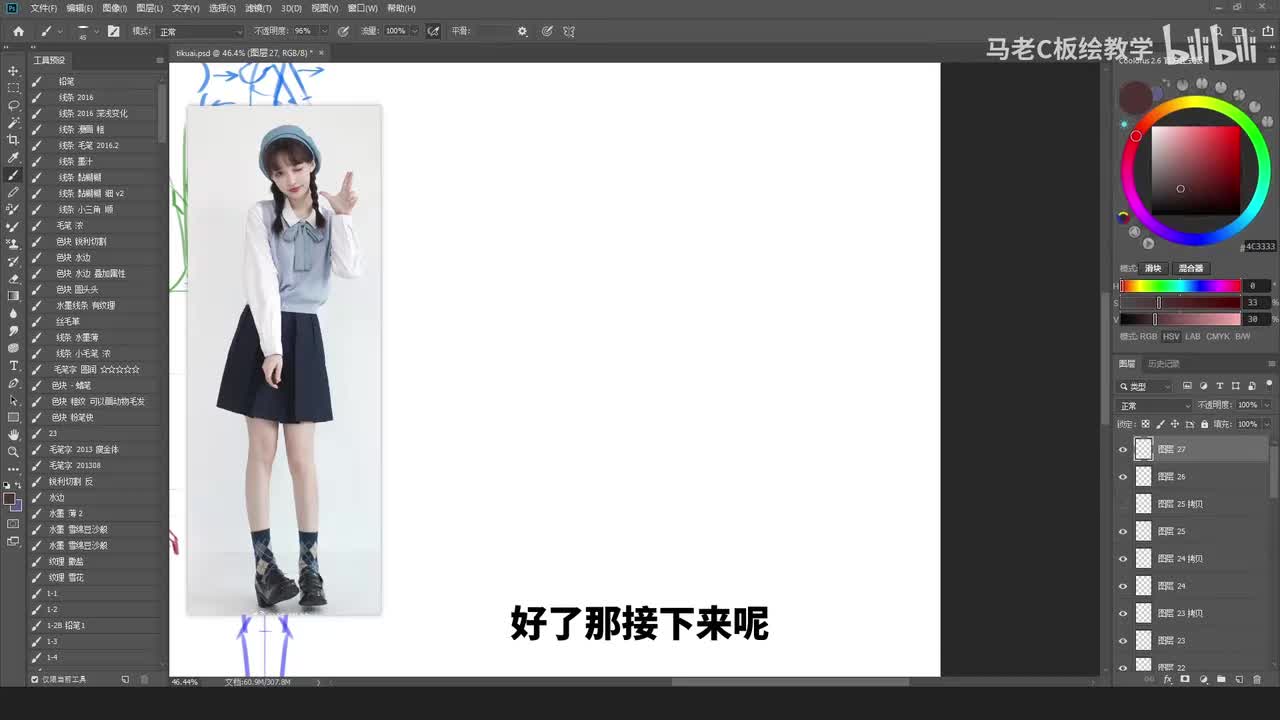
Task: Open the smoothing options gear
Action: pyautogui.click(x=522, y=31)
